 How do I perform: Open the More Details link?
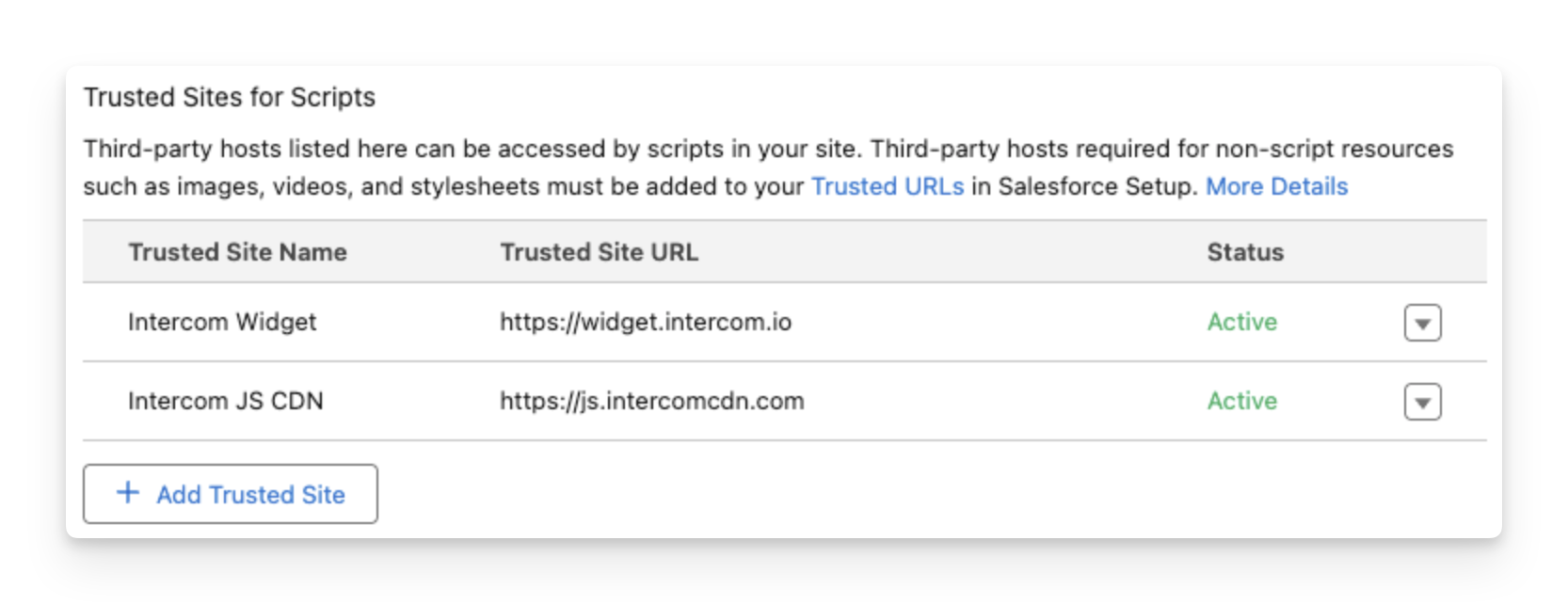(x=1276, y=186)
